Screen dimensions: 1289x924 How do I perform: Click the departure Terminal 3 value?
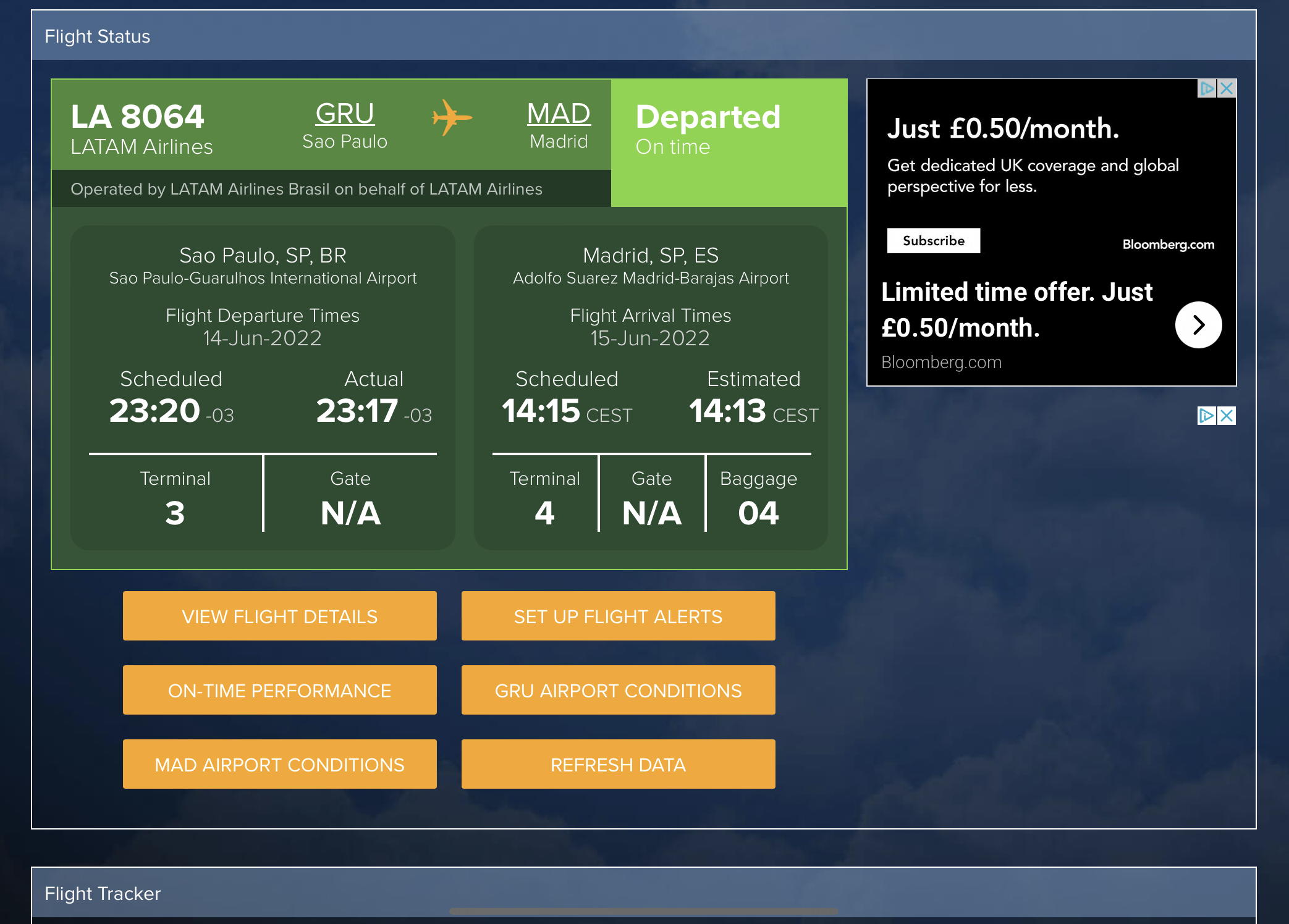pyautogui.click(x=175, y=513)
